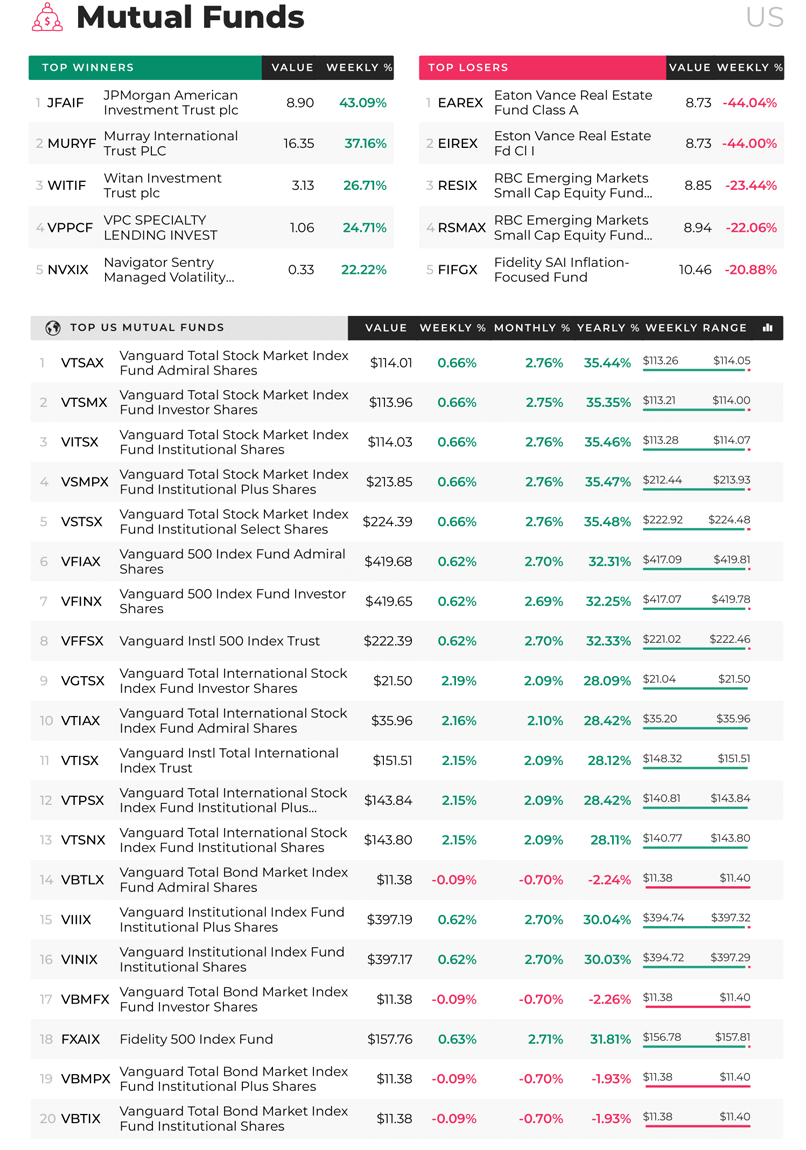Select the JFAIF ticker in winners
The width and height of the screenshot is (806, 1150).
(x=65, y=103)
